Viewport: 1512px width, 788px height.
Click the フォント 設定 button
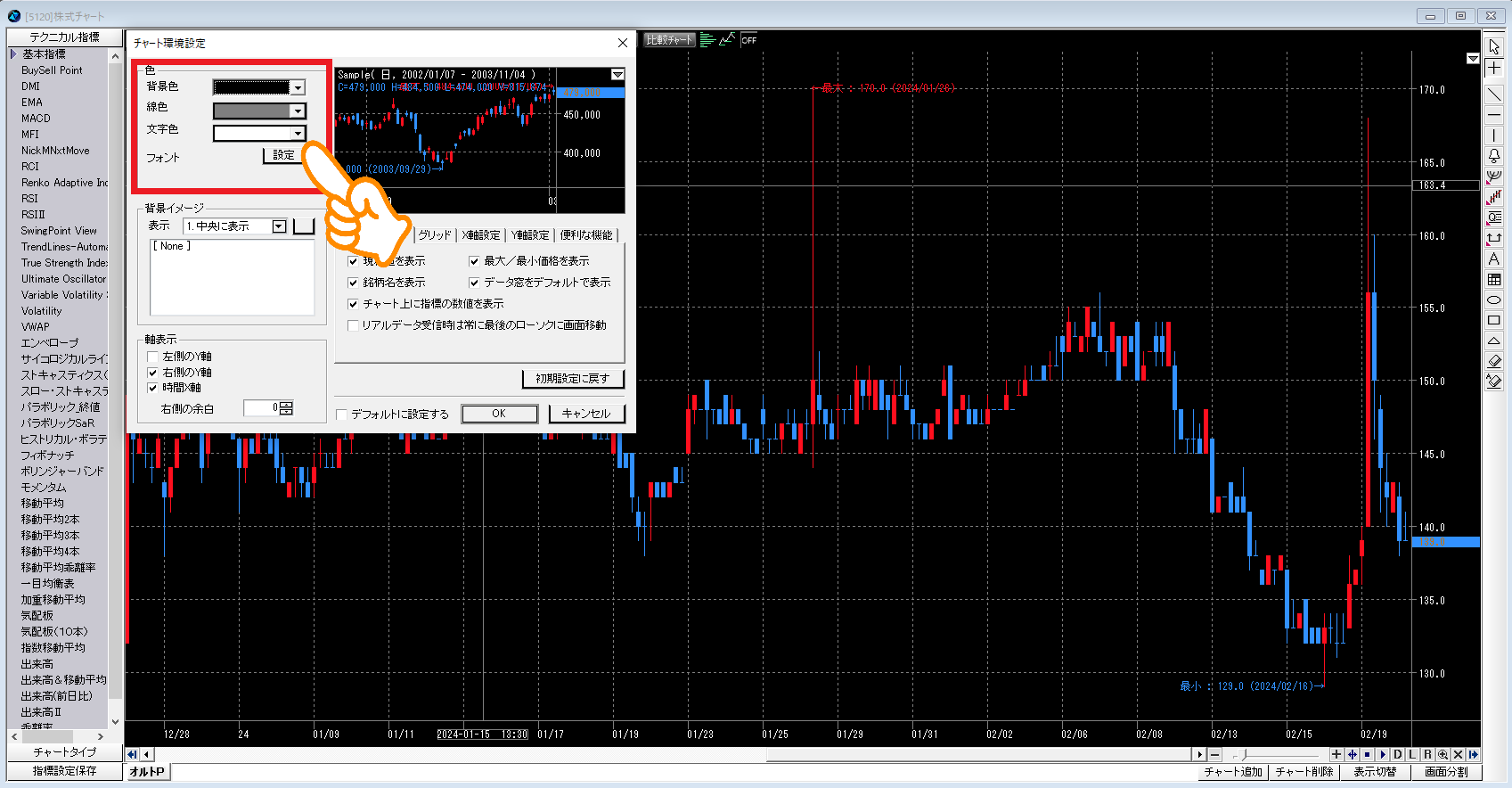[283, 155]
